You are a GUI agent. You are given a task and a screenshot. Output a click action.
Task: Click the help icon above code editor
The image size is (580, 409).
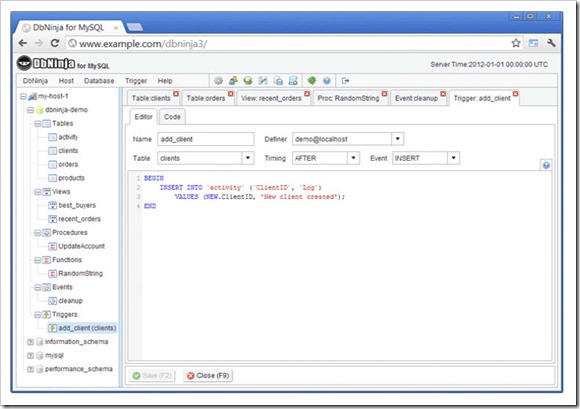pos(546,165)
